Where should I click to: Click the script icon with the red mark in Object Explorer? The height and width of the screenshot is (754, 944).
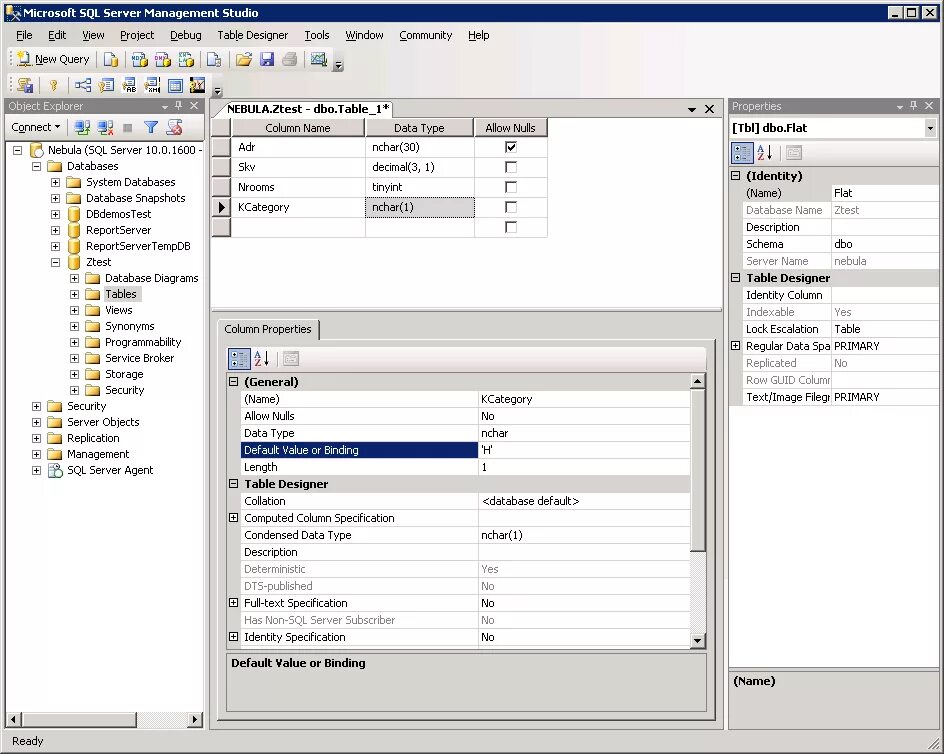[175, 127]
